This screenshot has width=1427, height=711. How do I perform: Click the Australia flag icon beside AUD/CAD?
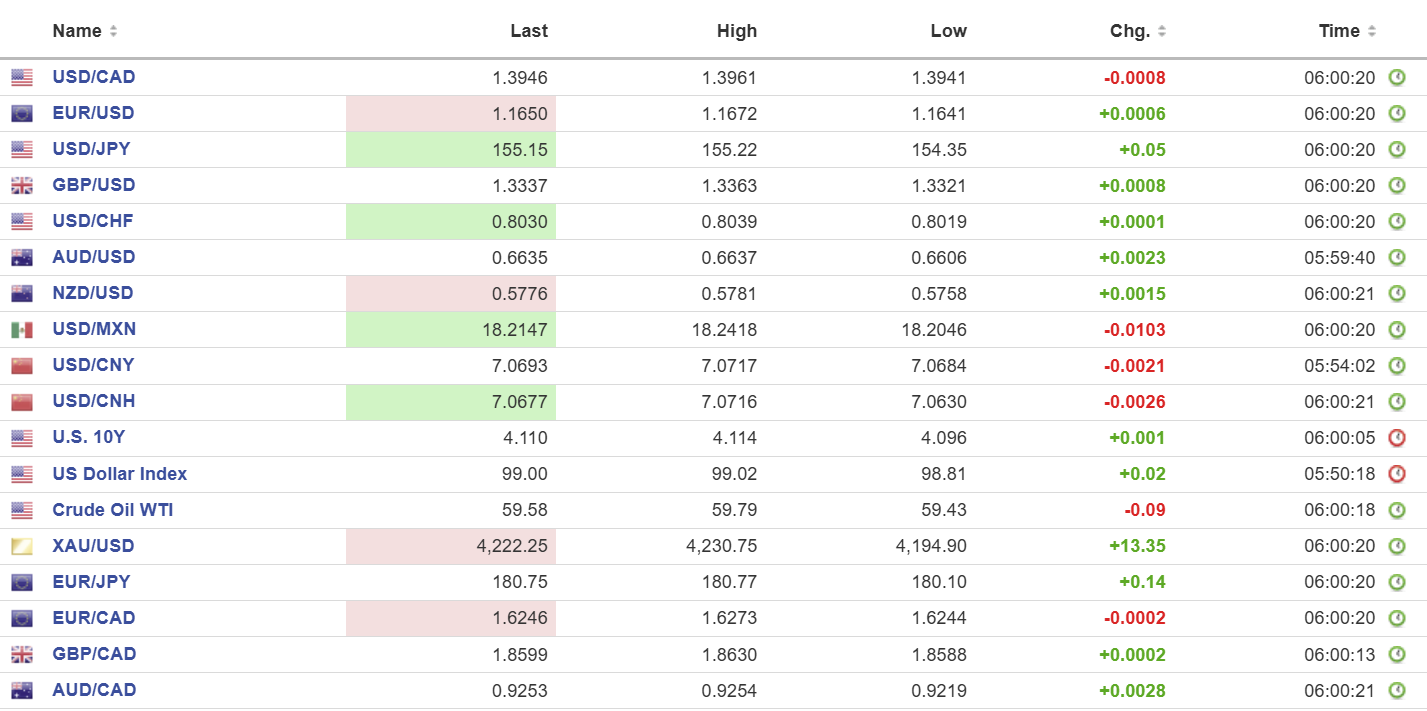coord(22,690)
